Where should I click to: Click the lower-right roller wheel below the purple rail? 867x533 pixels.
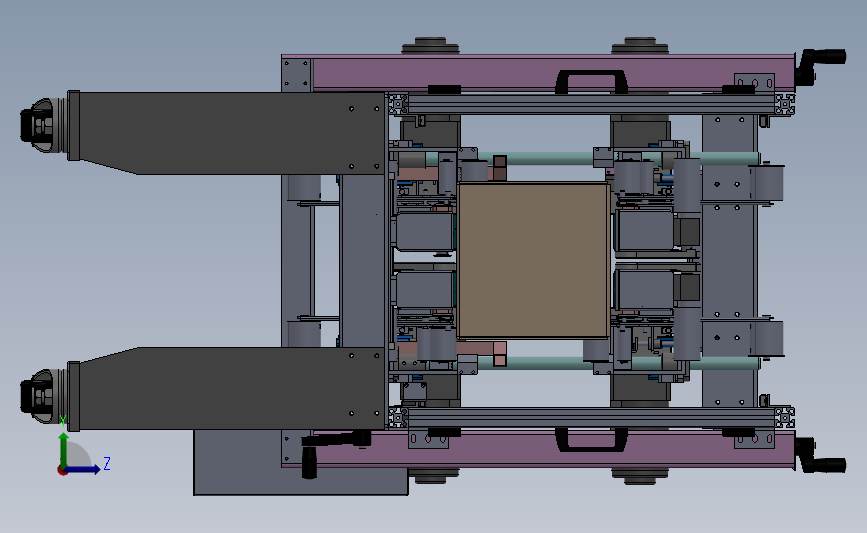pos(640,476)
